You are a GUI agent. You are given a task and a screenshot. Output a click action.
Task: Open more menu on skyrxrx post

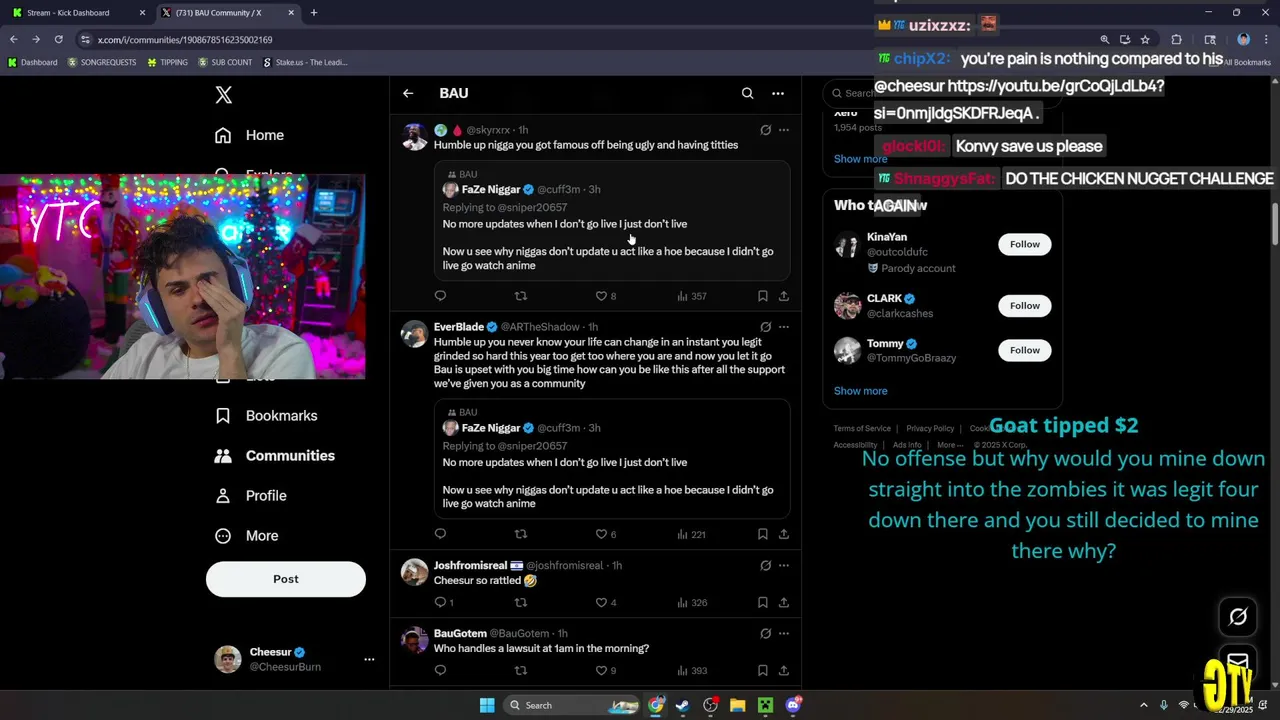pos(784,130)
